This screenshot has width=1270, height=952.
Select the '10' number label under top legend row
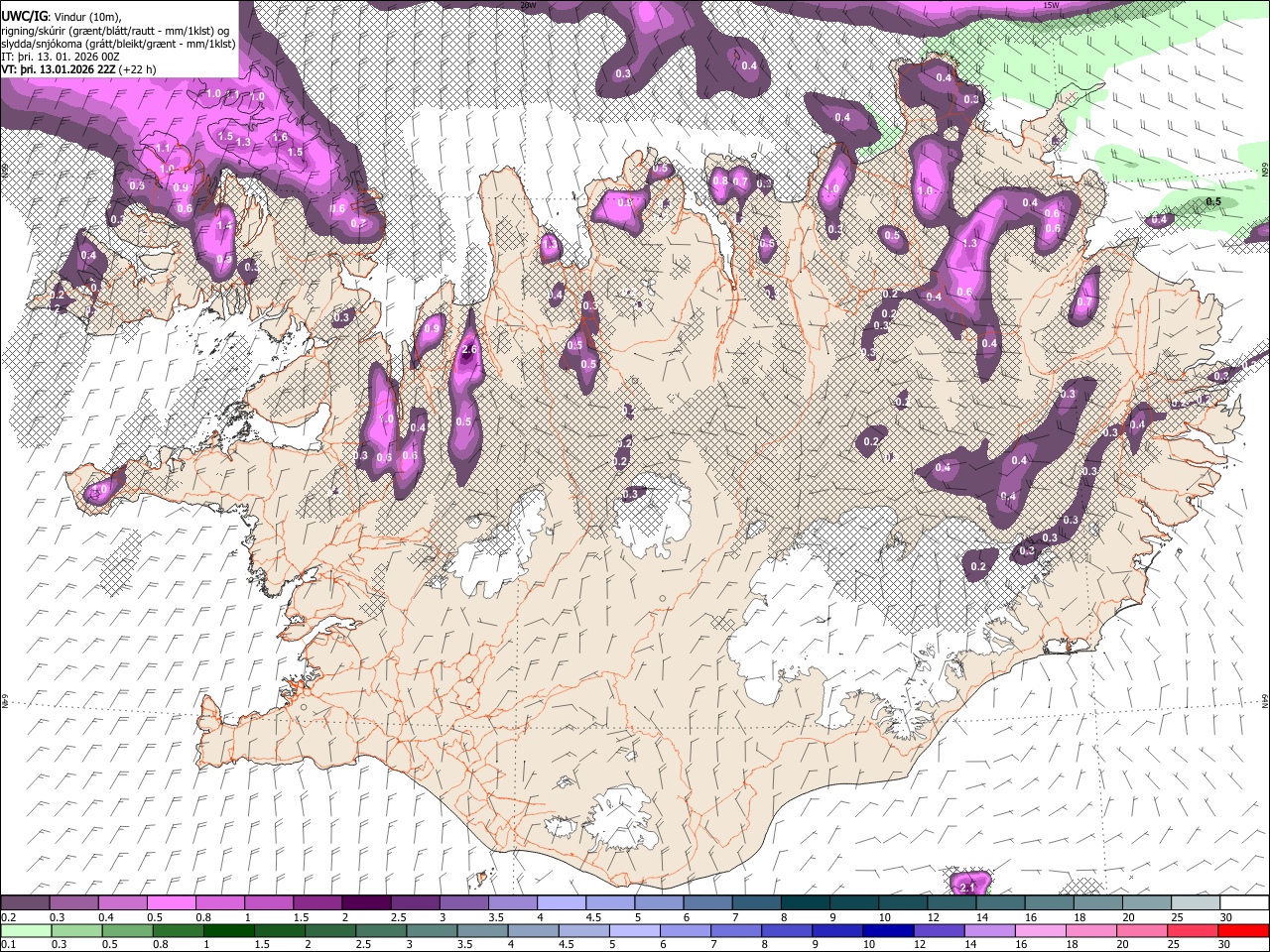pos(884,917)
